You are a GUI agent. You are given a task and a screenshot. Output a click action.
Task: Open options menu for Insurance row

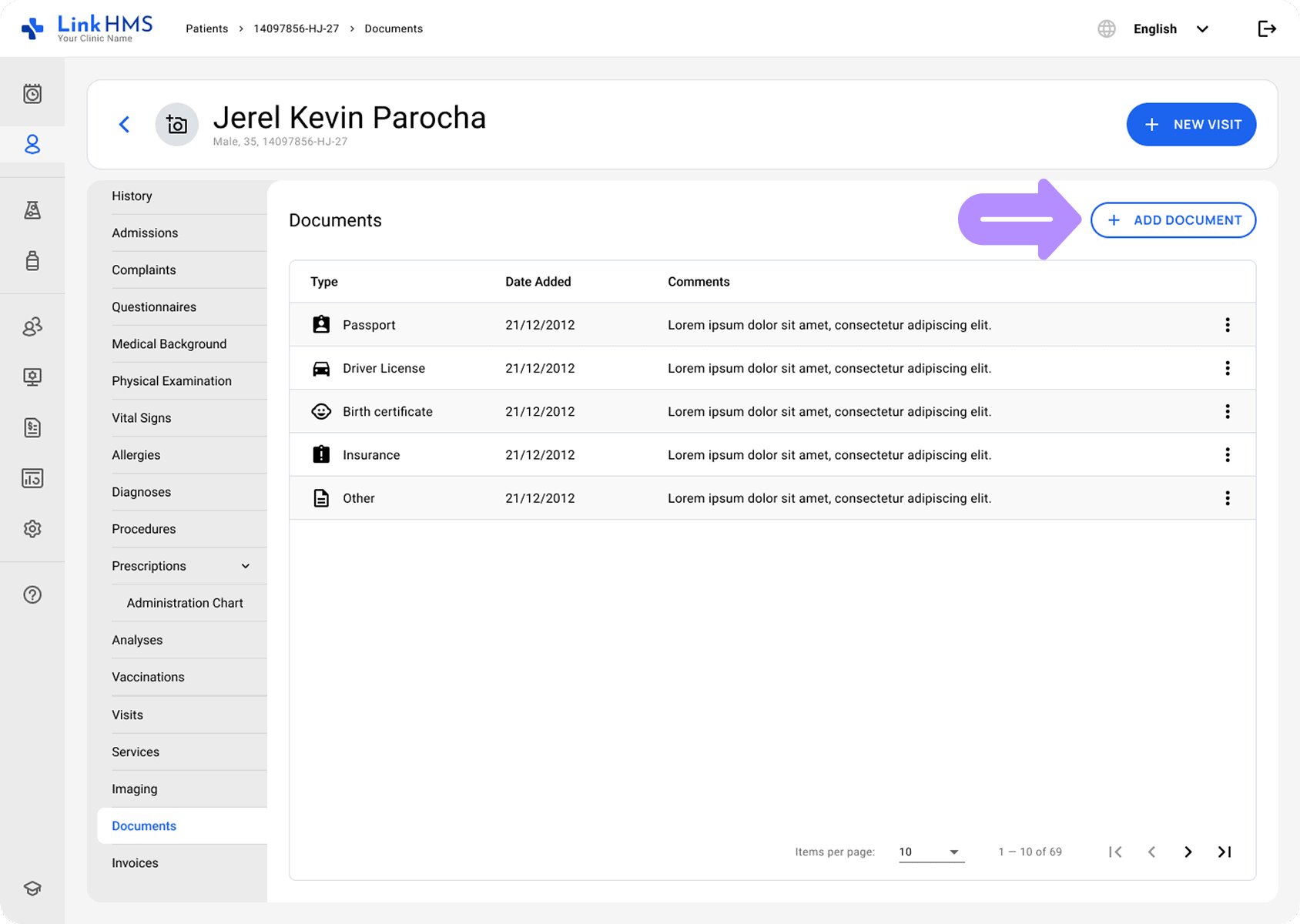click(1227, 455)
